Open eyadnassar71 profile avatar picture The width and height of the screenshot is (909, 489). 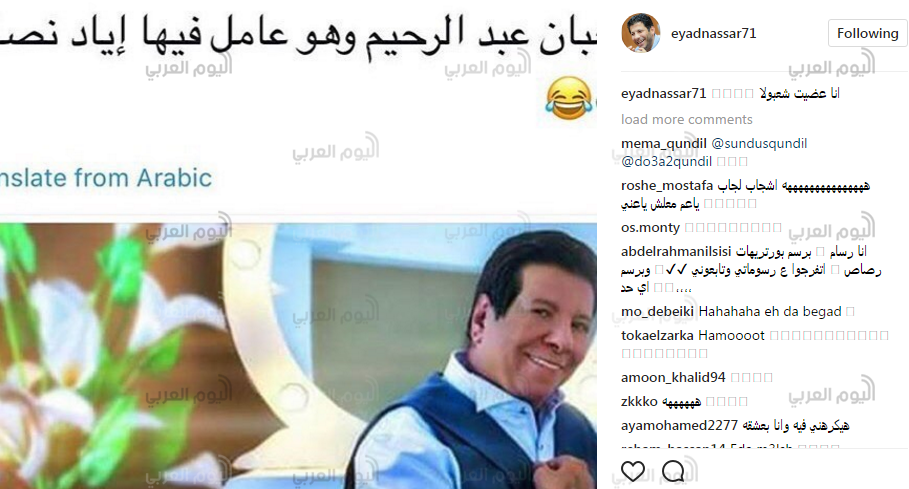[x=641, y=33]
